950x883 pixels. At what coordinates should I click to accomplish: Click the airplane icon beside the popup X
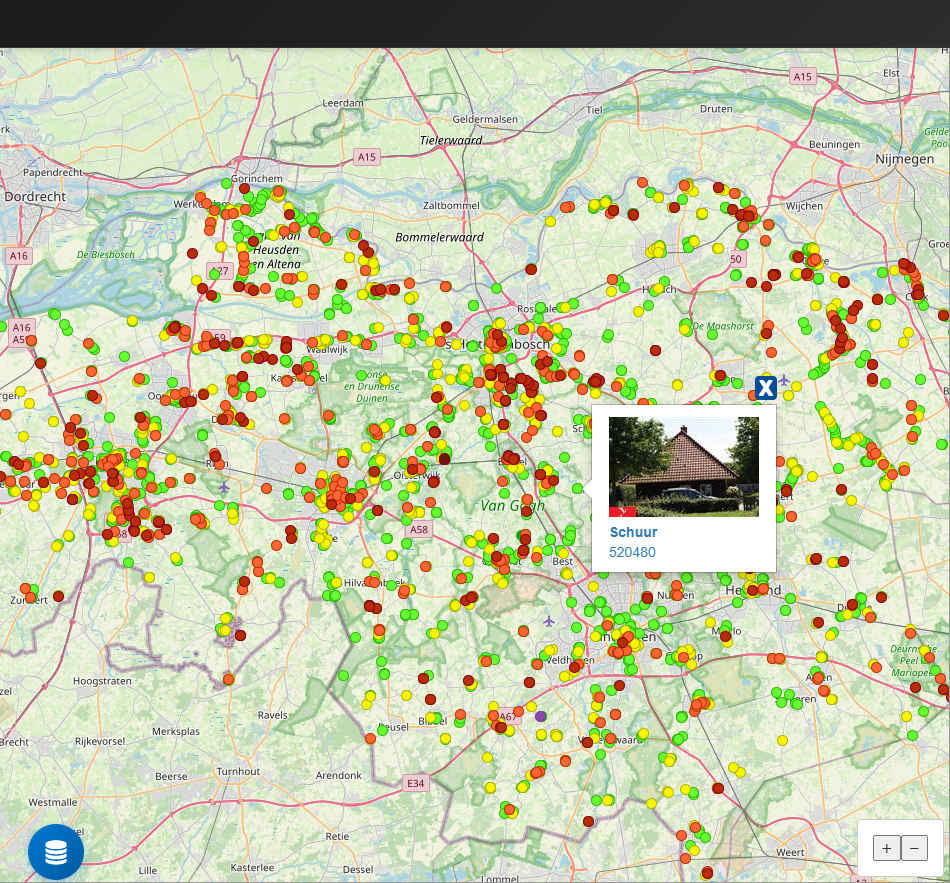coord(784,380)
